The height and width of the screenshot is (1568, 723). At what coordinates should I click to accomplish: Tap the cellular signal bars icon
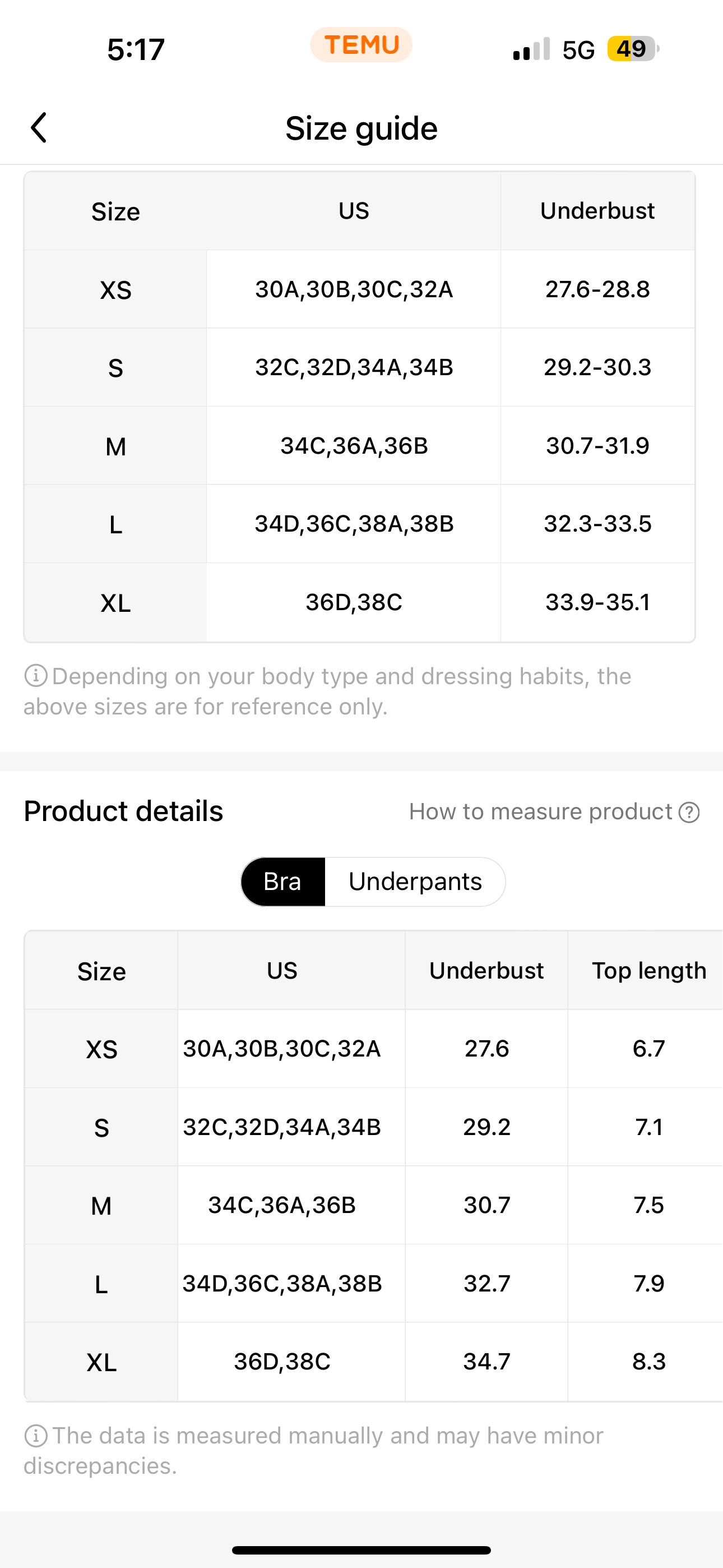click(x=531, y=49)
